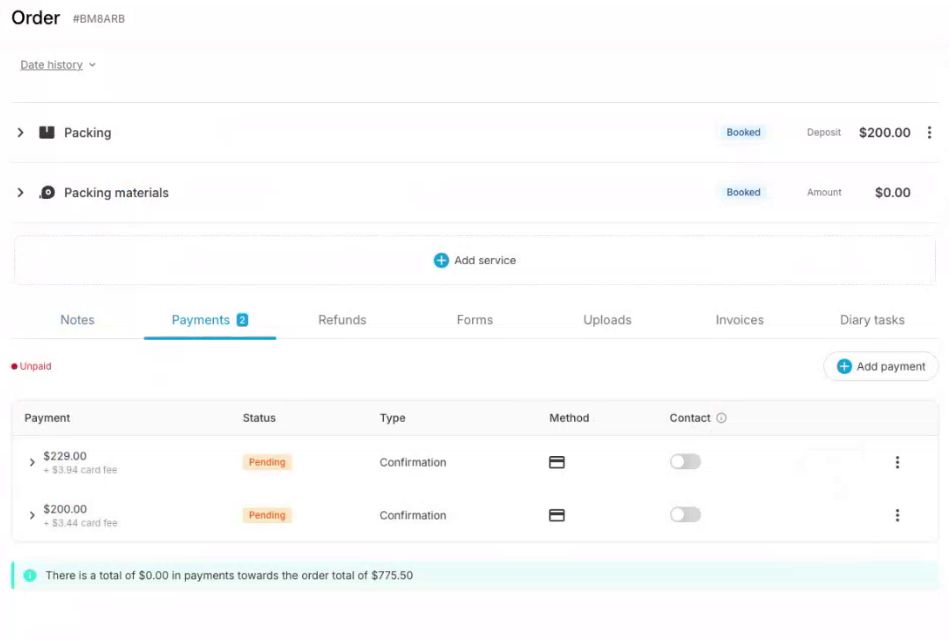
Task: Click the Type column header
Action: click(x=392, y=418)
